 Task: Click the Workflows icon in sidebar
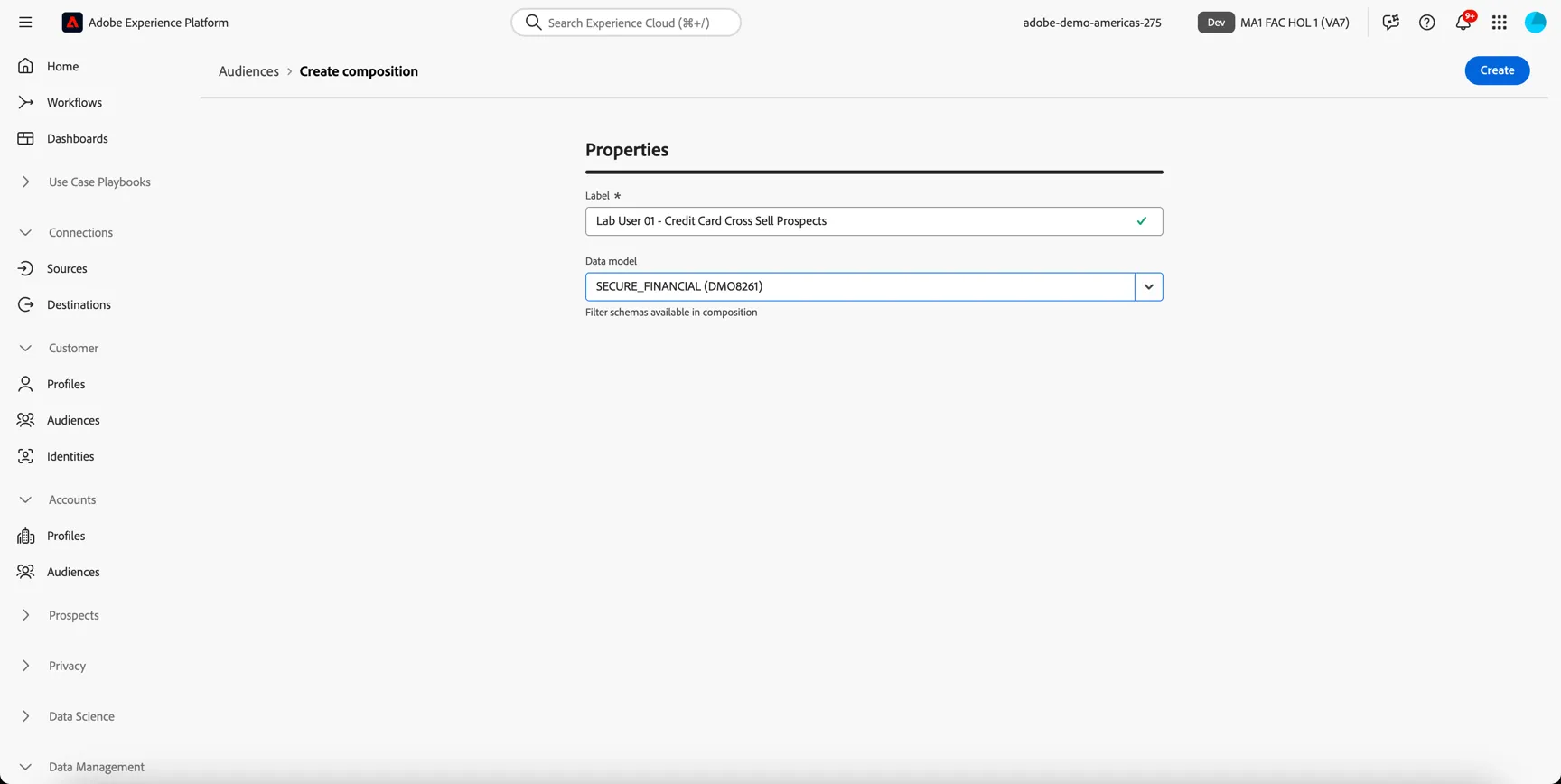click(25, 102)
